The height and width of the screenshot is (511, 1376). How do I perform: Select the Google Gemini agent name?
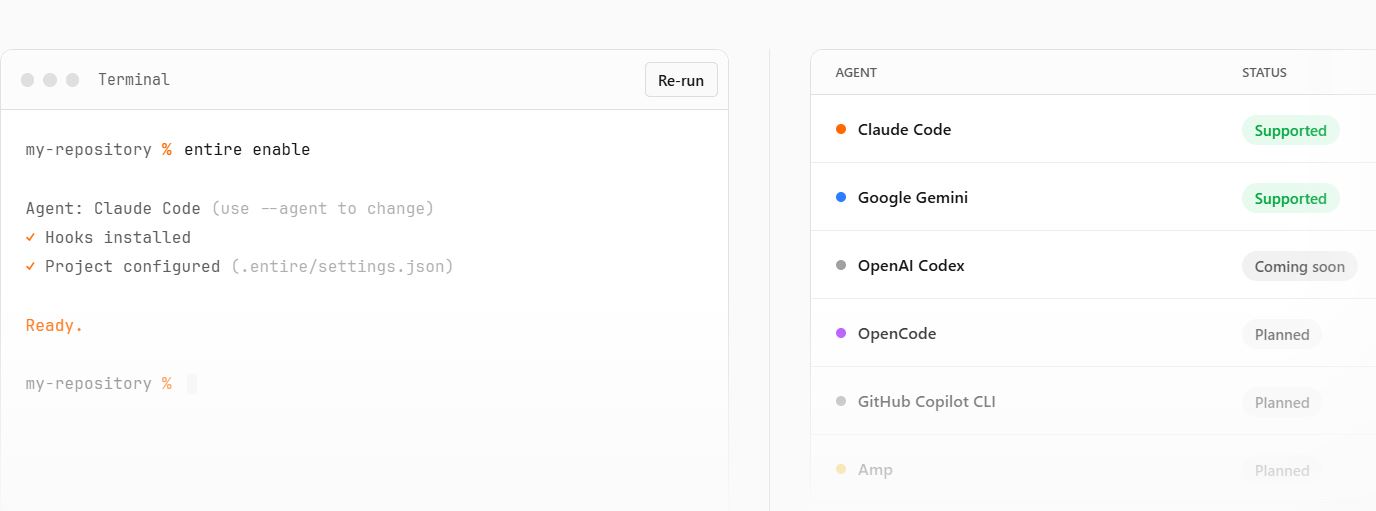coord(913,197)
